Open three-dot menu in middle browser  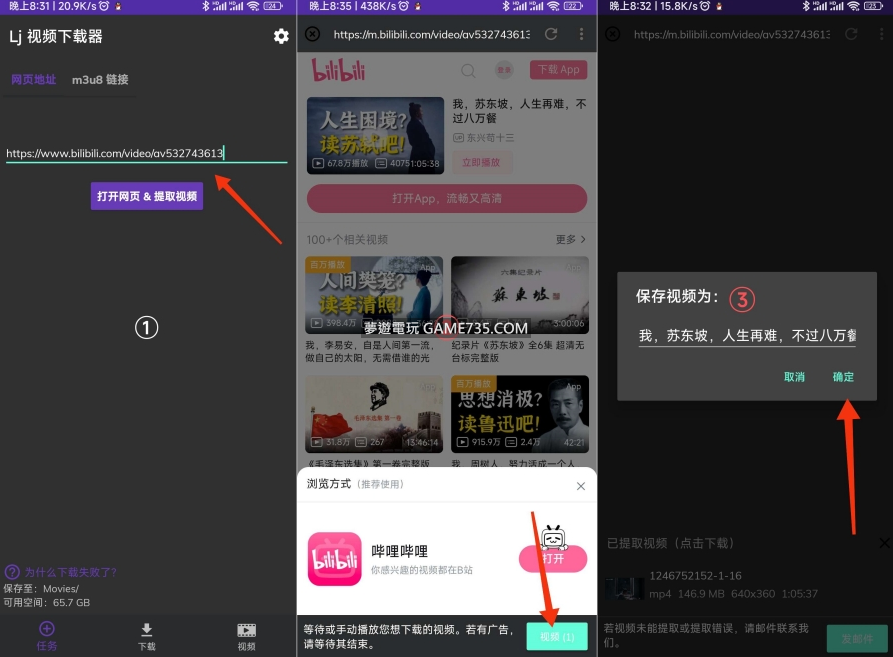(x=581, y=34)
